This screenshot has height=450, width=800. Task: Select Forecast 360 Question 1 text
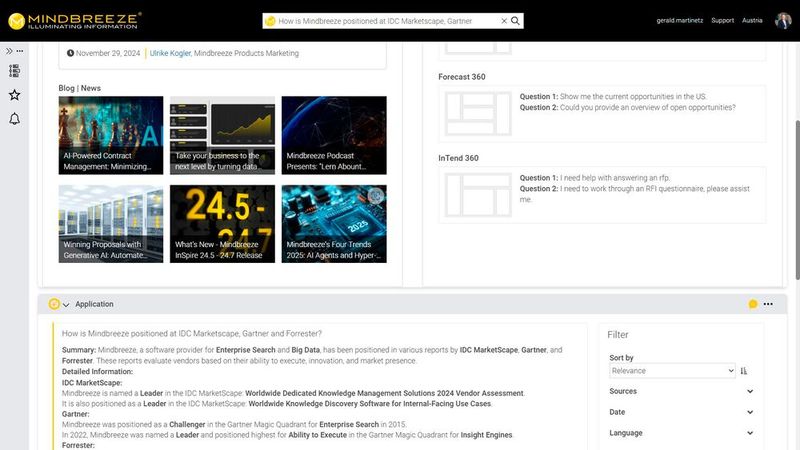click(x=613, y=96)
